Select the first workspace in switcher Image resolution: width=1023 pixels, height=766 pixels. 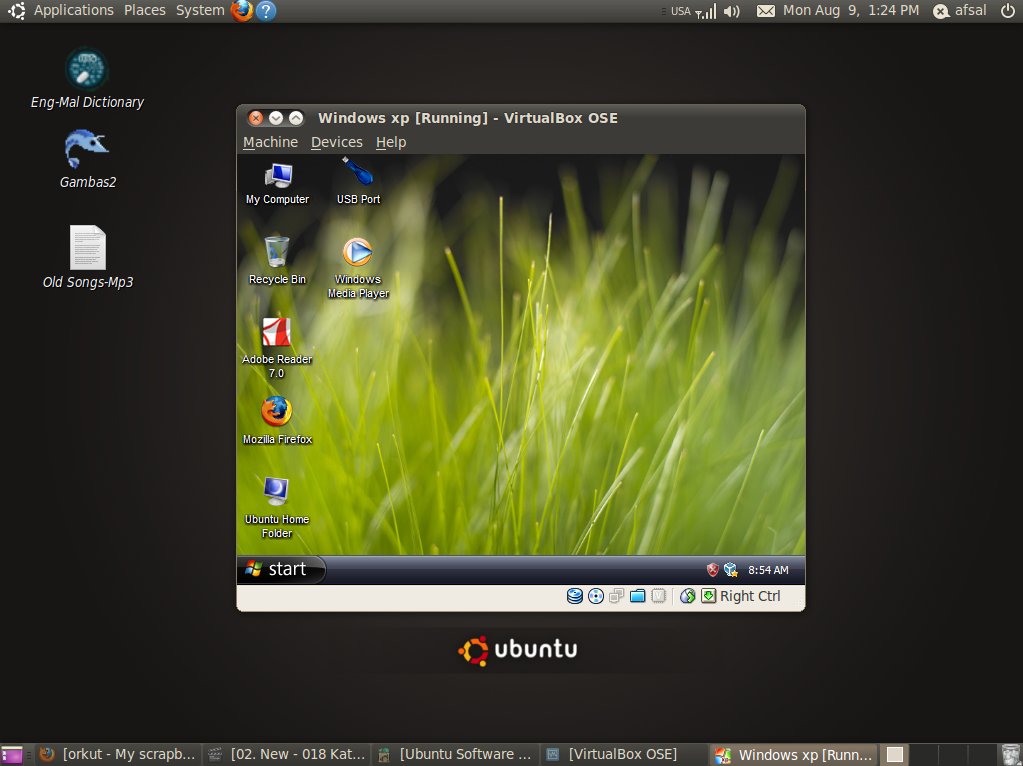click(894, 755)
